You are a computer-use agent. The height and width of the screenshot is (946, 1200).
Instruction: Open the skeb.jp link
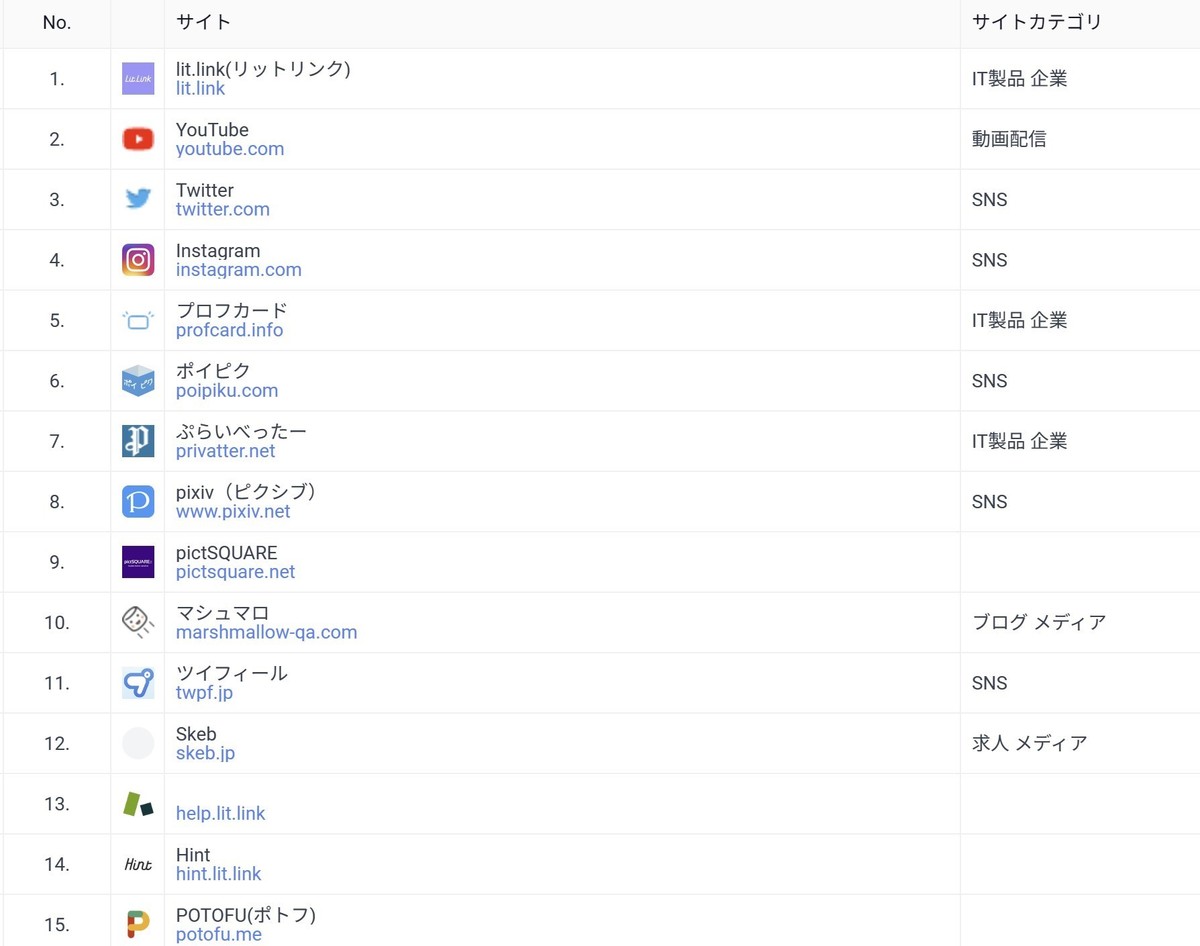point(205,753)
